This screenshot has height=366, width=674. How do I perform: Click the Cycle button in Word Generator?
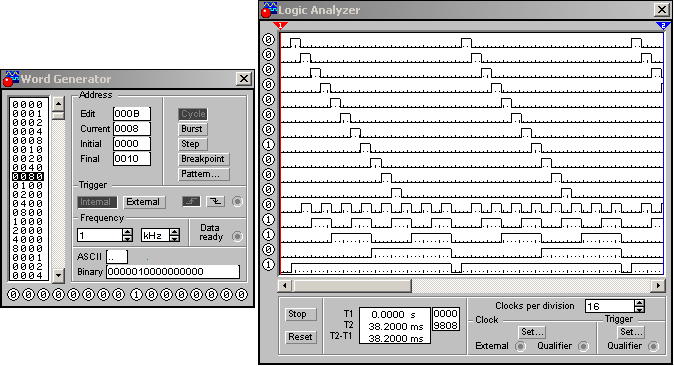pos(193,114)
